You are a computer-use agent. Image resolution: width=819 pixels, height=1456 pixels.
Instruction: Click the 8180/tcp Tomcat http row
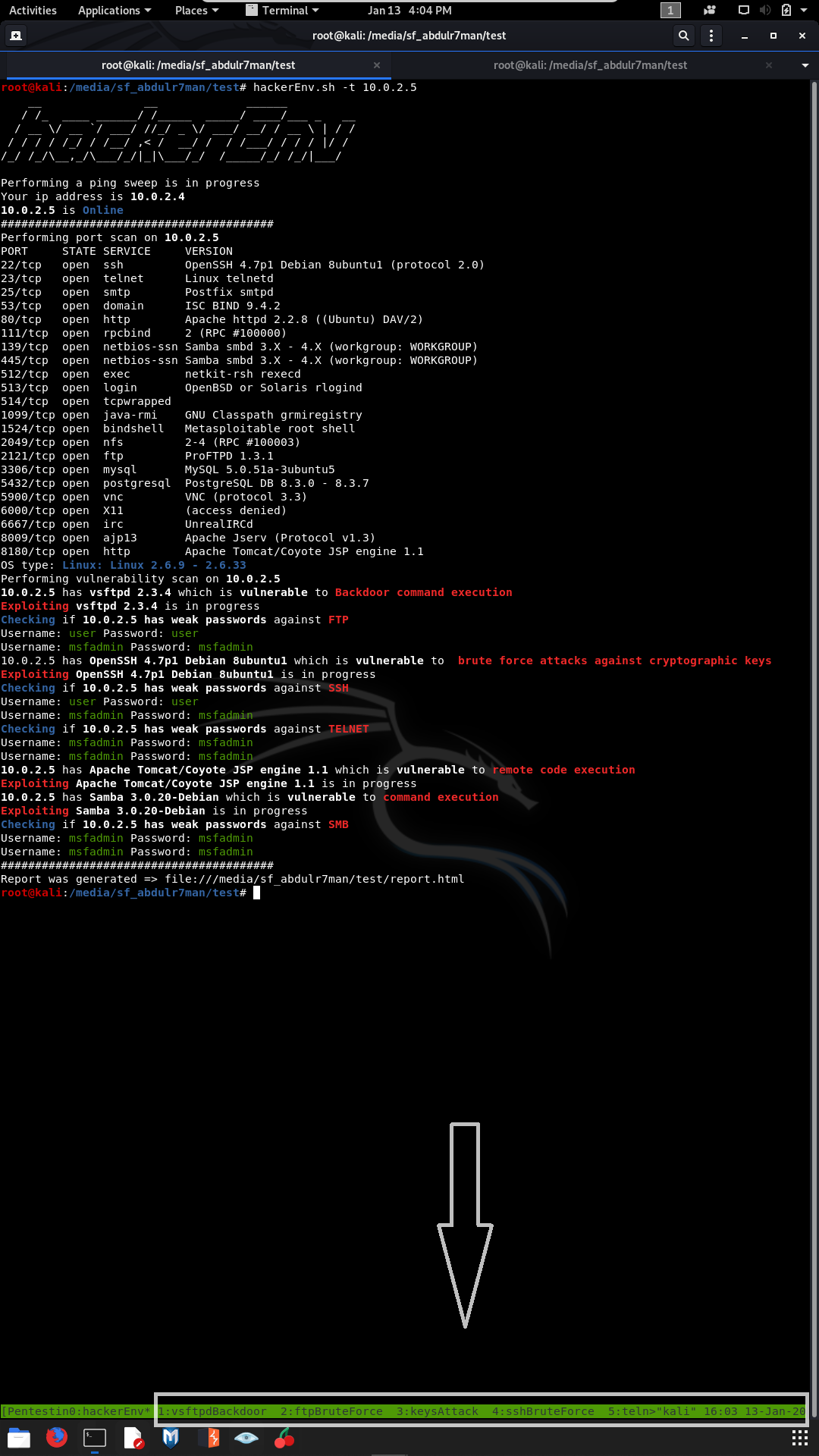[212, 551]
